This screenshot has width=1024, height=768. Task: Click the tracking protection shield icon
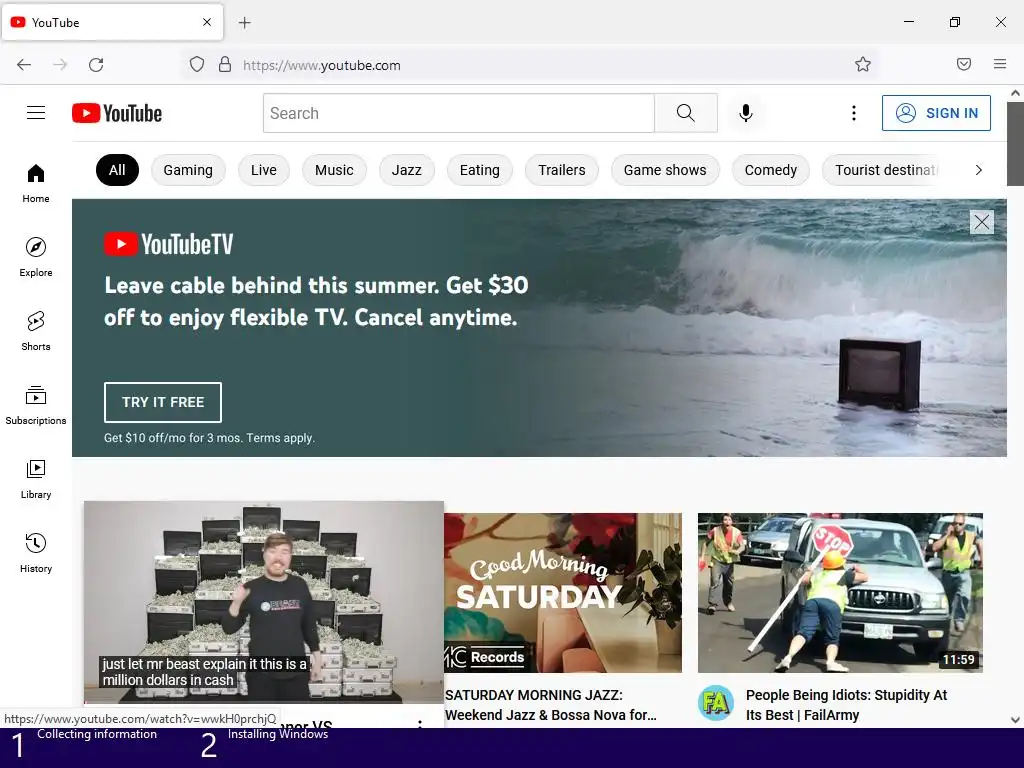(197, 64)
